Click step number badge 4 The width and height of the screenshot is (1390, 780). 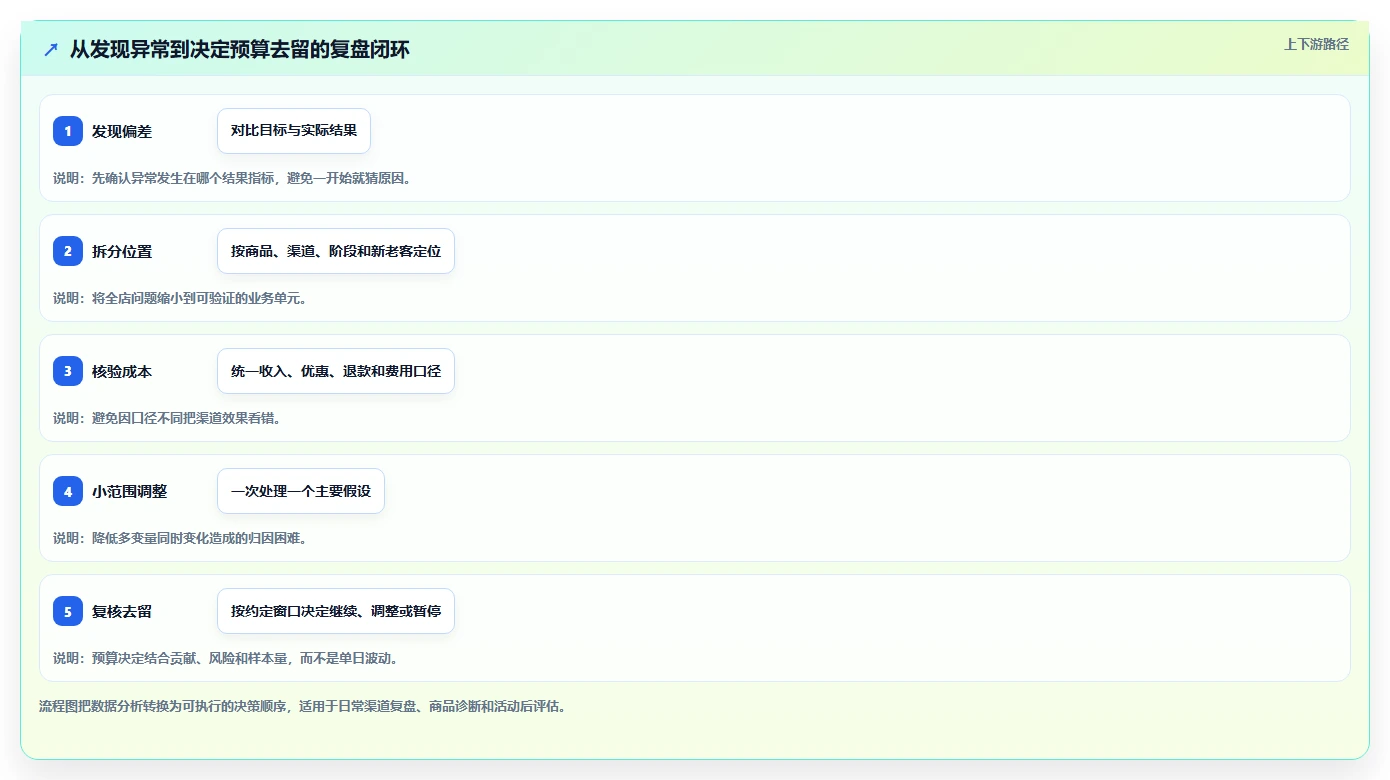click(x=68, y=491)
